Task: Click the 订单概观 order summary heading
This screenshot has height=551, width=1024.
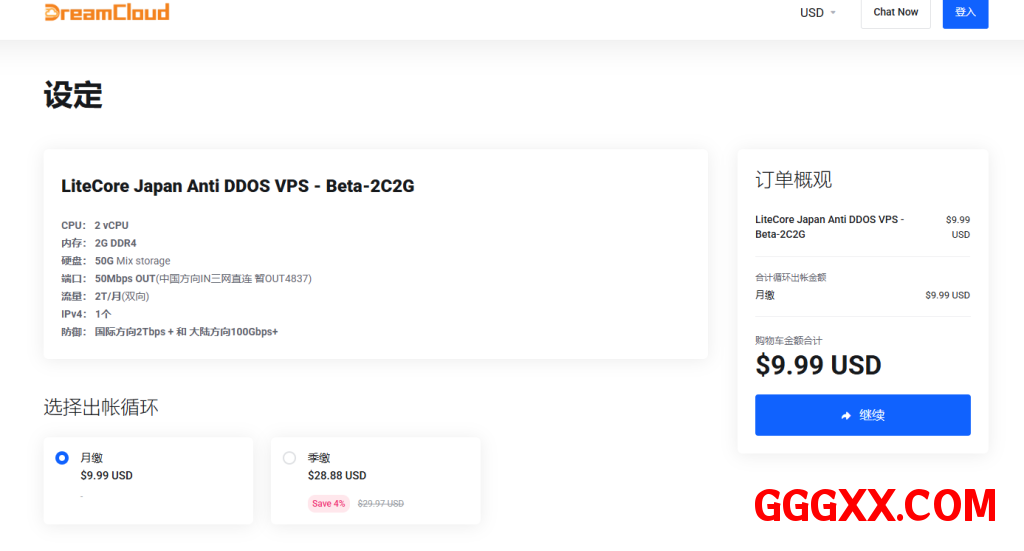Action: 793,180
